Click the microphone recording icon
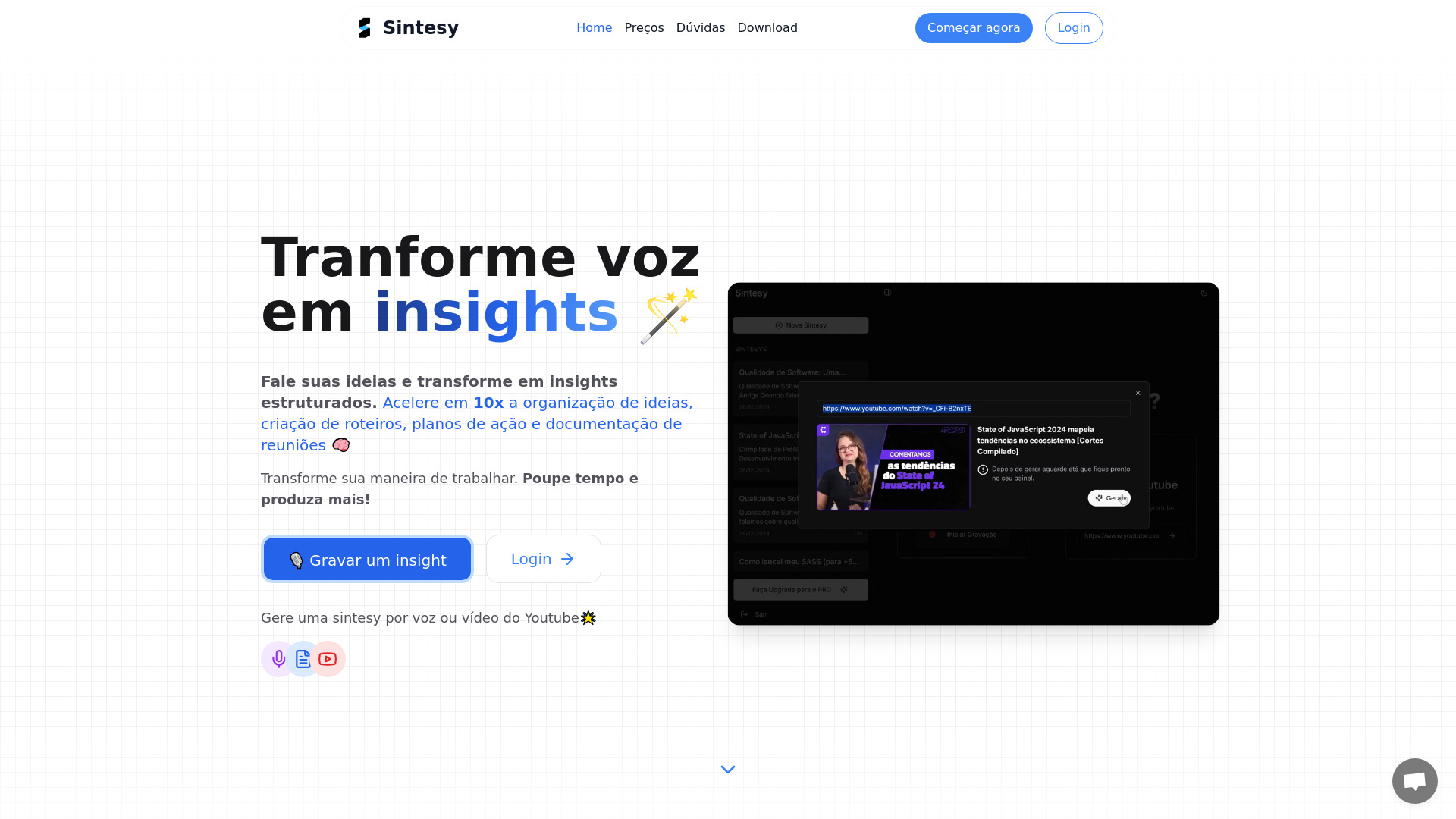This screenshot has width=1456, height=819. [278, 659]
